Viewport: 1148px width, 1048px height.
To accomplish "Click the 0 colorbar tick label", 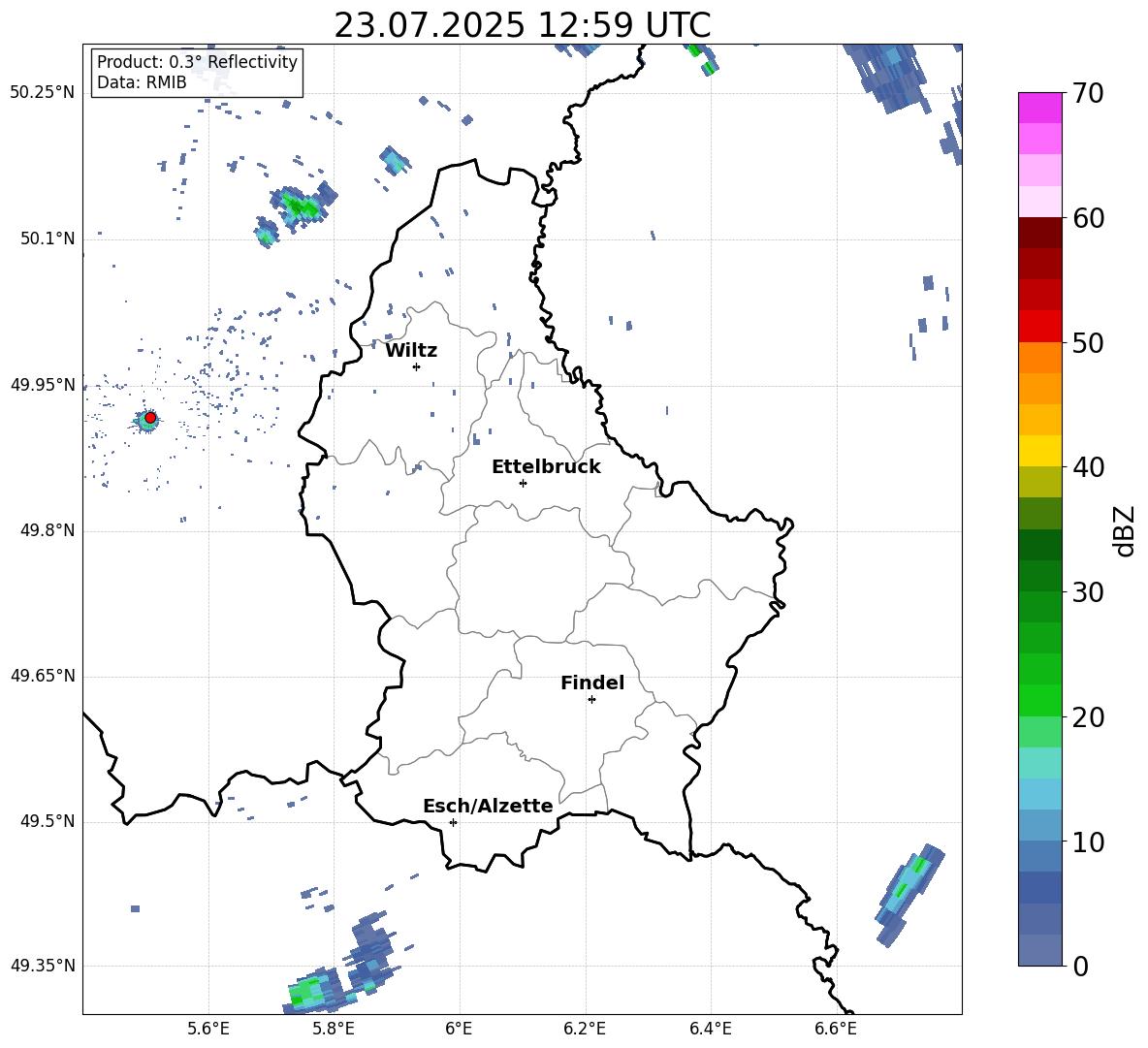I will pos(1081,966).
